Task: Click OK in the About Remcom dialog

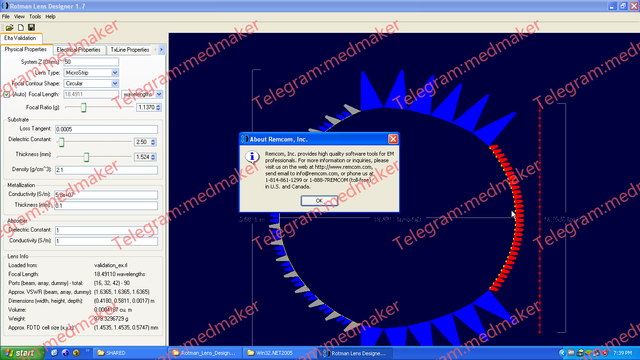Action: tap(319, 200)
